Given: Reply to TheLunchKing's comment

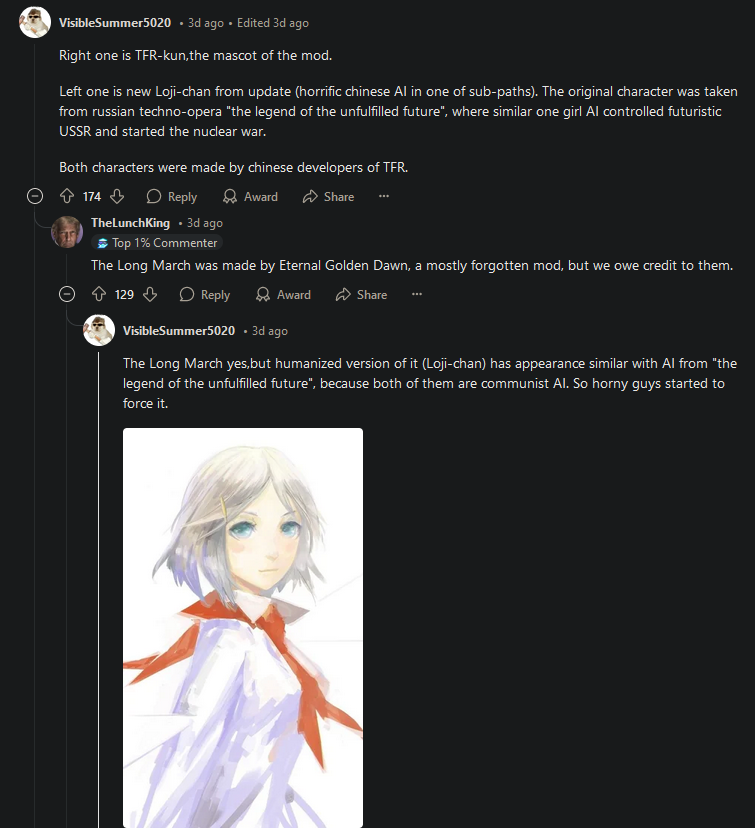Looking at the screenshot, I should (x=205, y=294).
